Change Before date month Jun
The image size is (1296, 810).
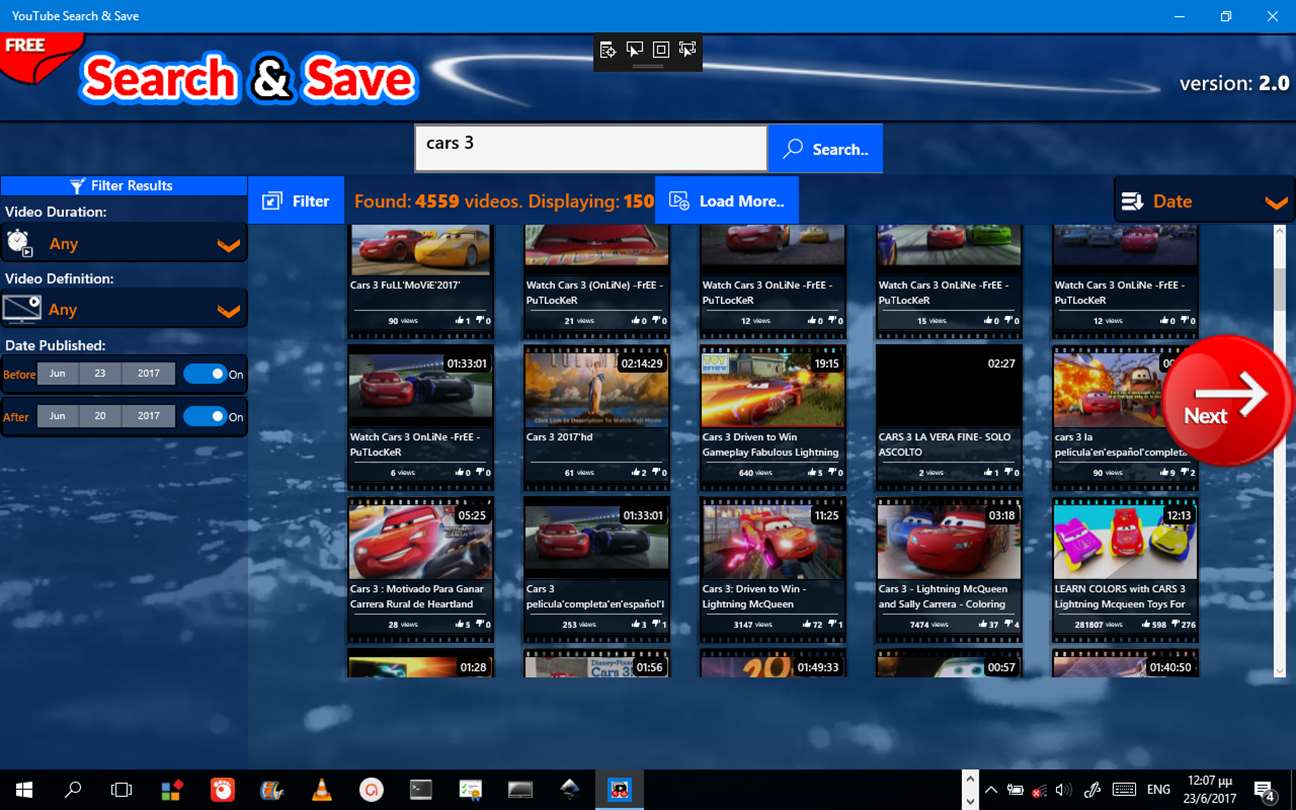tap(58, 373)
